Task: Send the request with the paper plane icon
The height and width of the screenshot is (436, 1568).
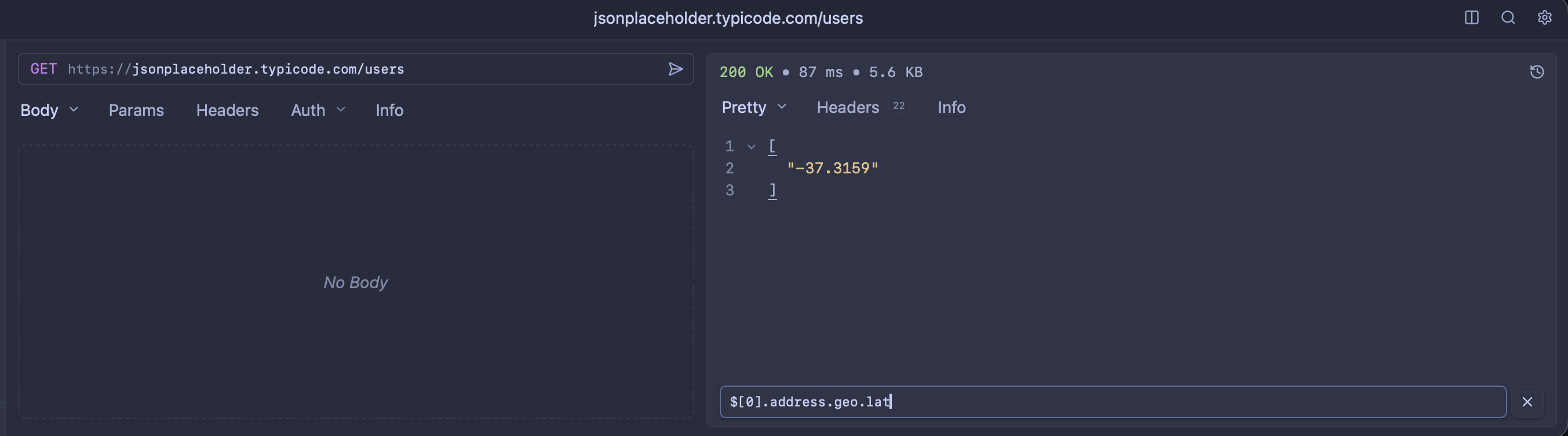Action: 675,70
